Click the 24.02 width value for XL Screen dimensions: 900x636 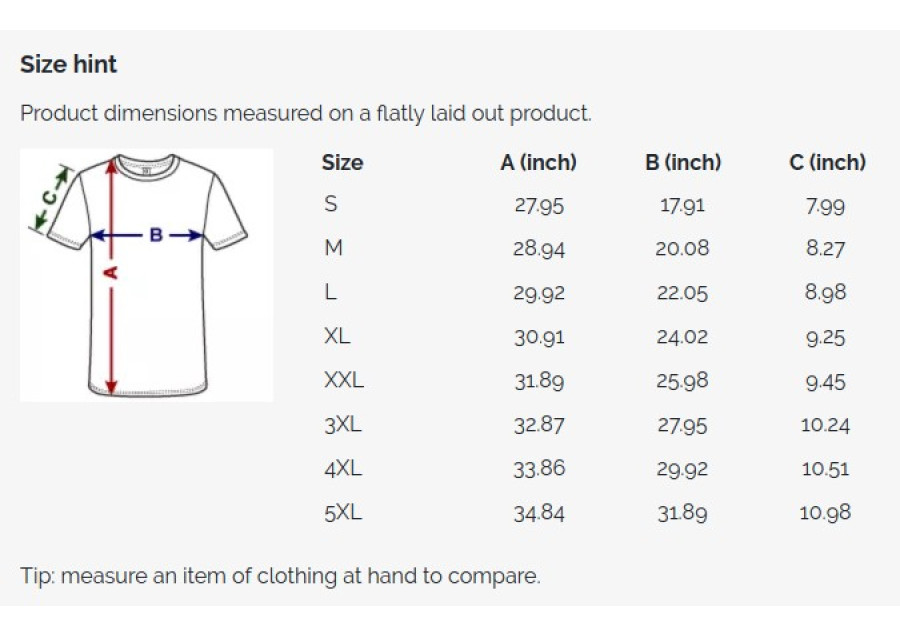coord(682,337)
